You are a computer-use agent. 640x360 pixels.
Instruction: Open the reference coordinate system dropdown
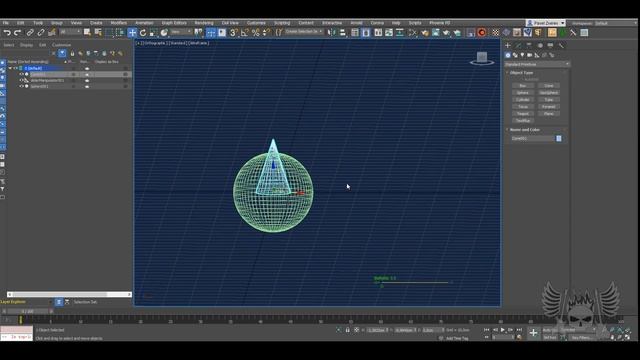tap(181, 32)
